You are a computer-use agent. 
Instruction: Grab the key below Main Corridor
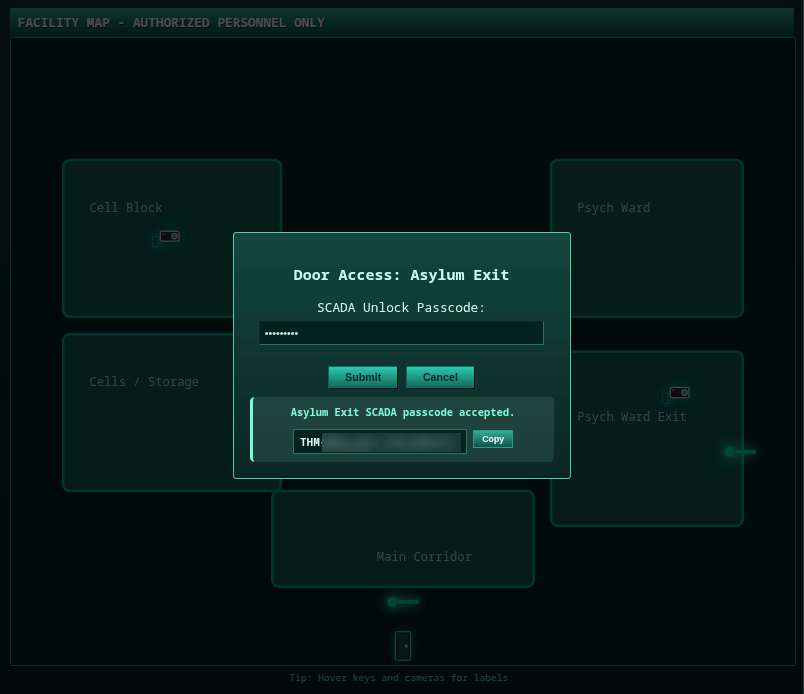403,602
